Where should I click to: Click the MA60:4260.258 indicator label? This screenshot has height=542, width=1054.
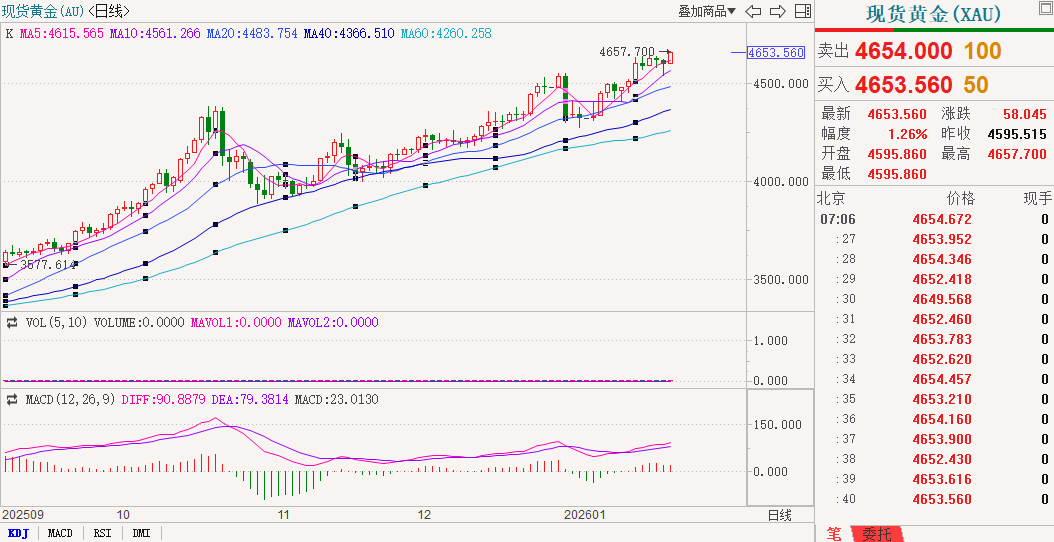tap(446, 33)
